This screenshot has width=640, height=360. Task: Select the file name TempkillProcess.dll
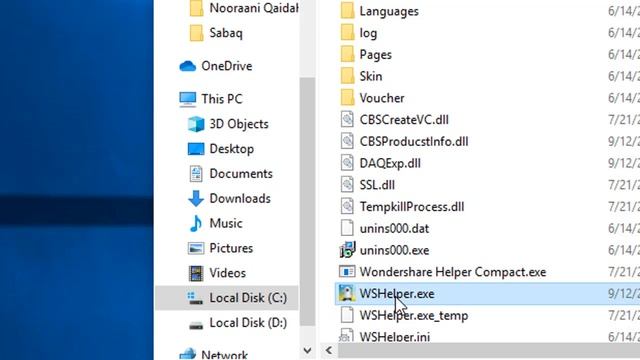[x=412, y=207]
